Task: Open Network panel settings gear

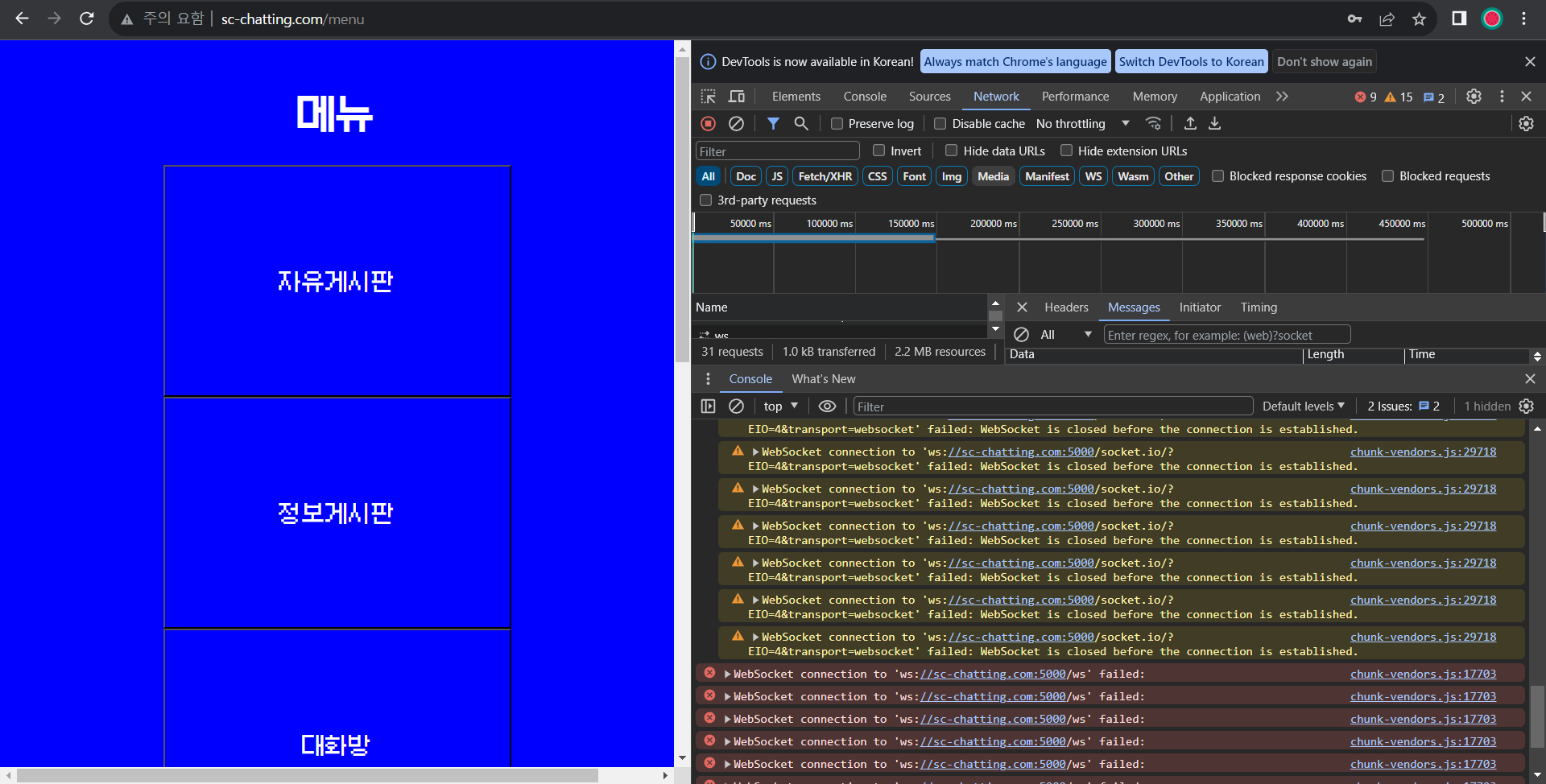Action: point(1526,123)
